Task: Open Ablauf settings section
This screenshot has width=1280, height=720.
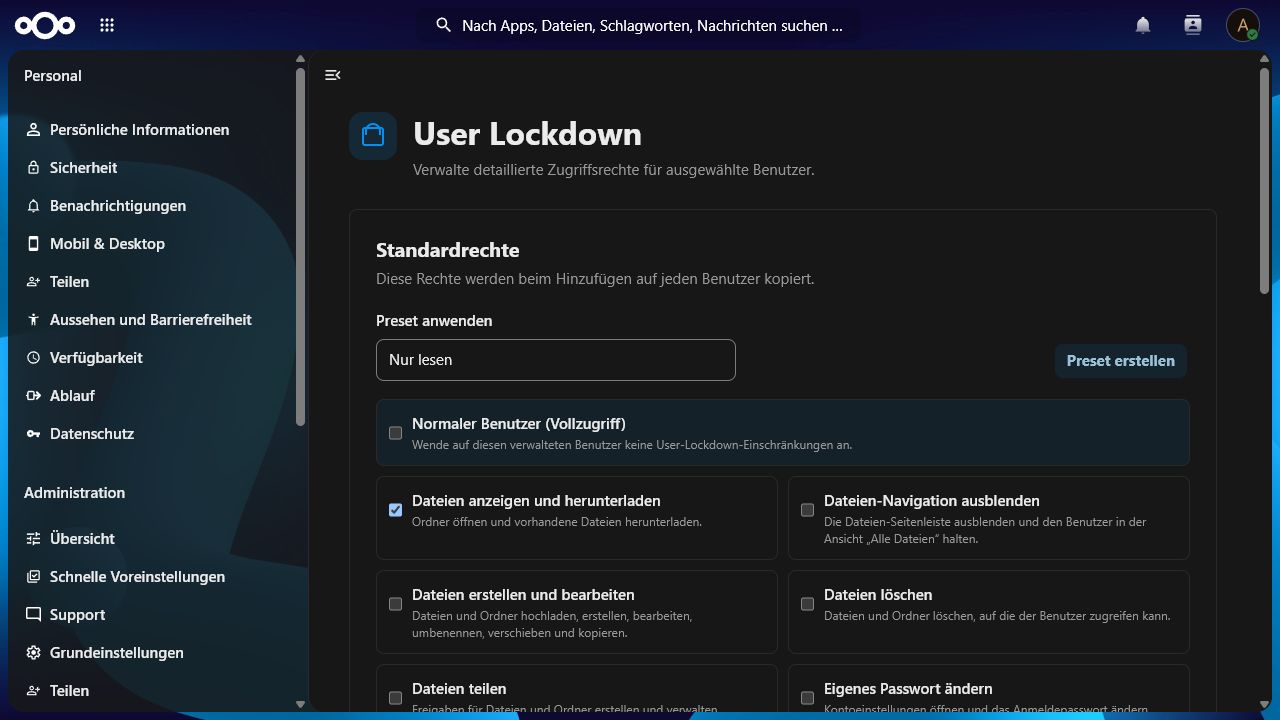Action: [x=151, y=396]
